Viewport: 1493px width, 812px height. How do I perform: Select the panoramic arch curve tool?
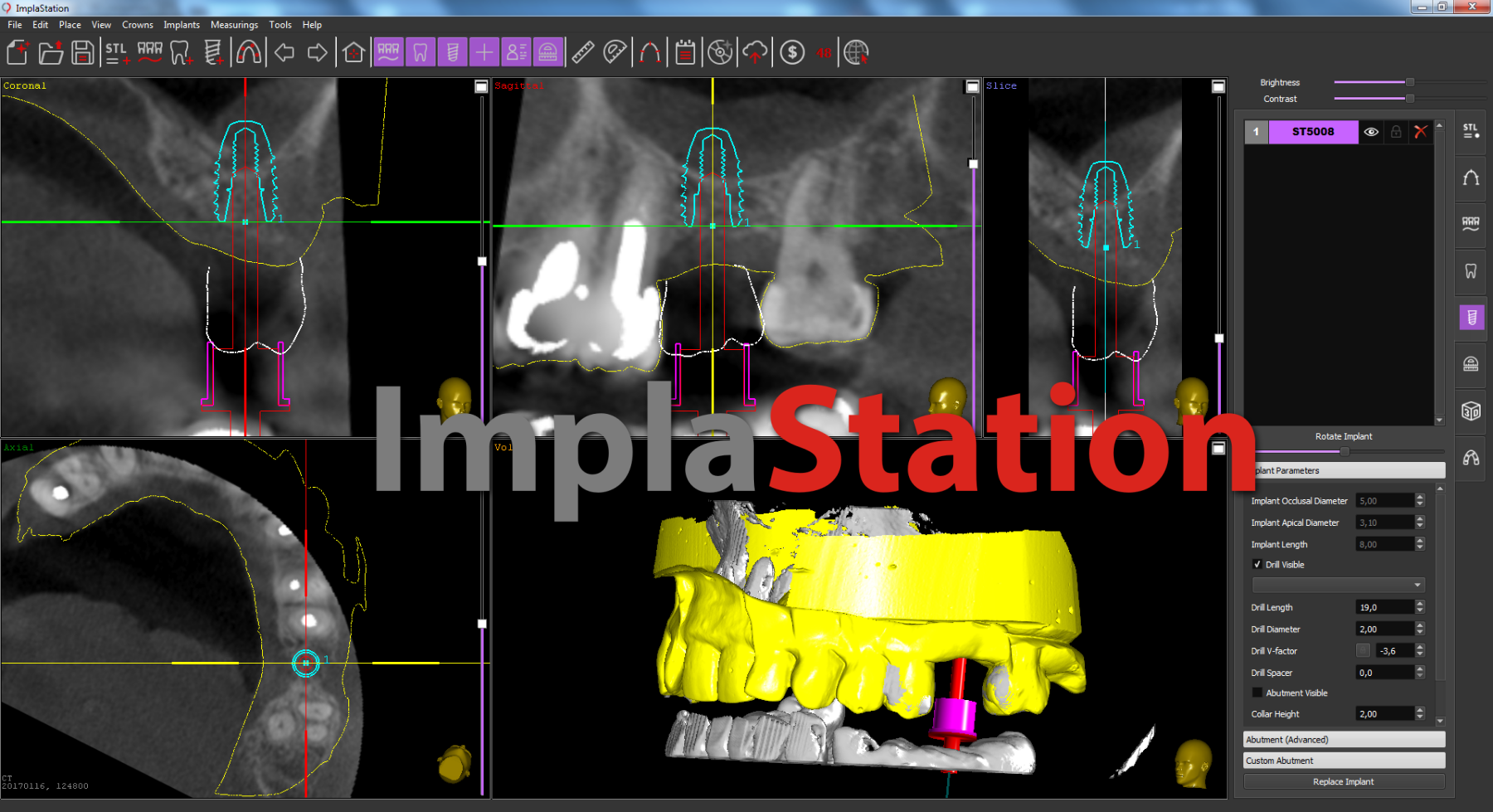(248, 52)
